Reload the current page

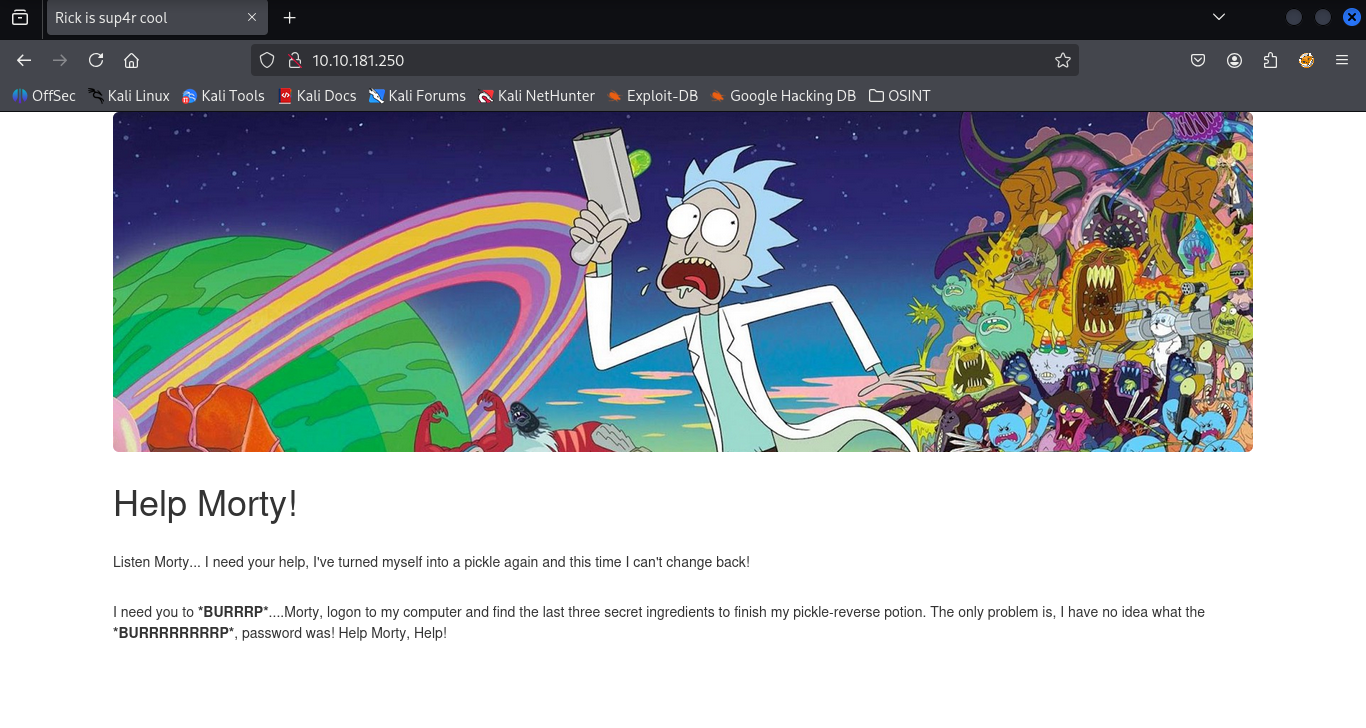coord(96,60)
